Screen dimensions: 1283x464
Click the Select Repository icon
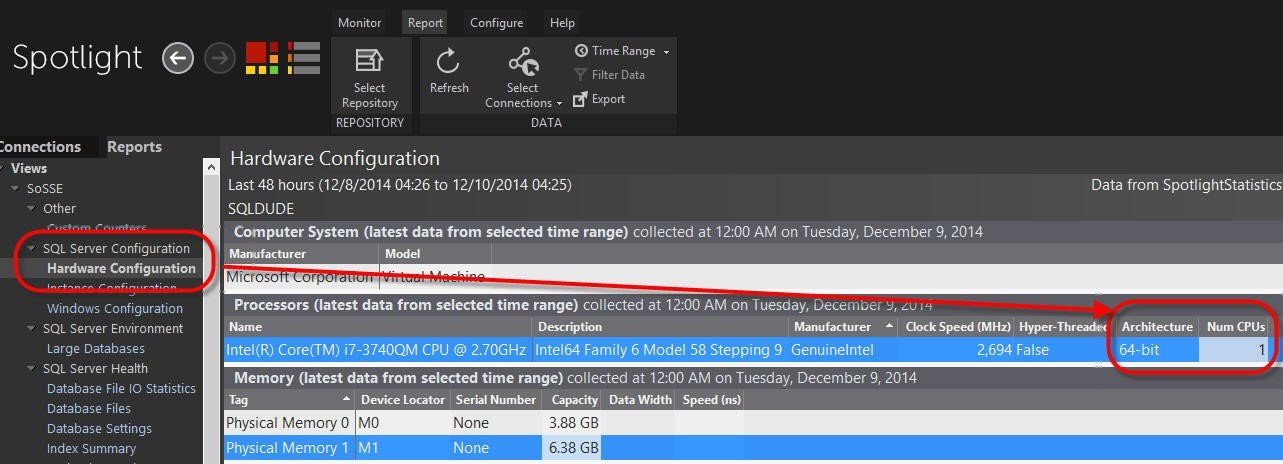pos(369,60)
